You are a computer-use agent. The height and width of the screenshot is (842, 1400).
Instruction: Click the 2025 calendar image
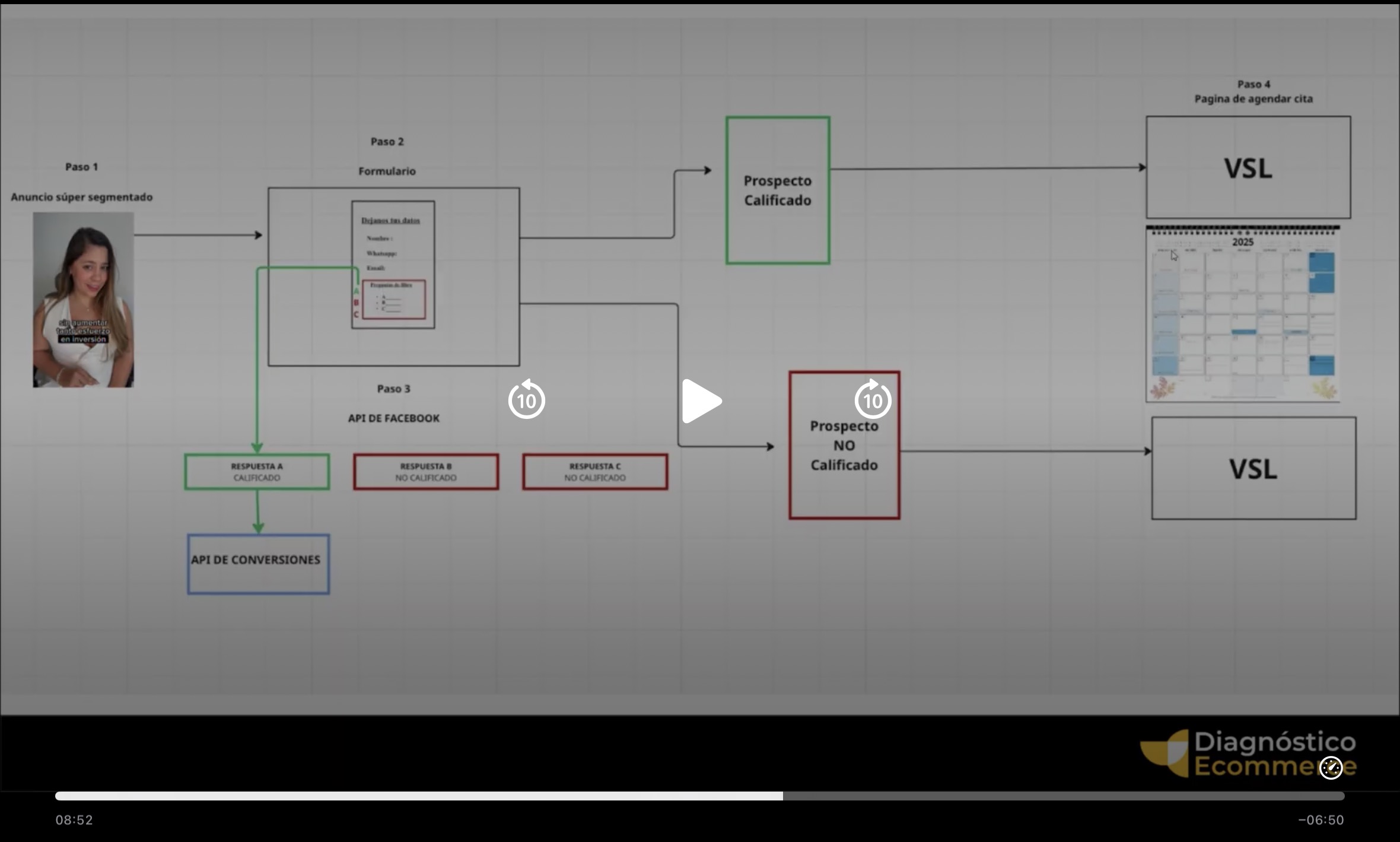(1242, 314)
